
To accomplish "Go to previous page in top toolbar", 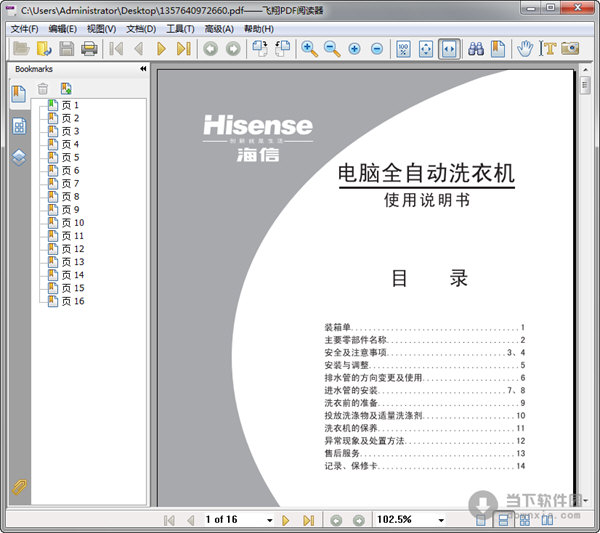I will pos(139,49).
